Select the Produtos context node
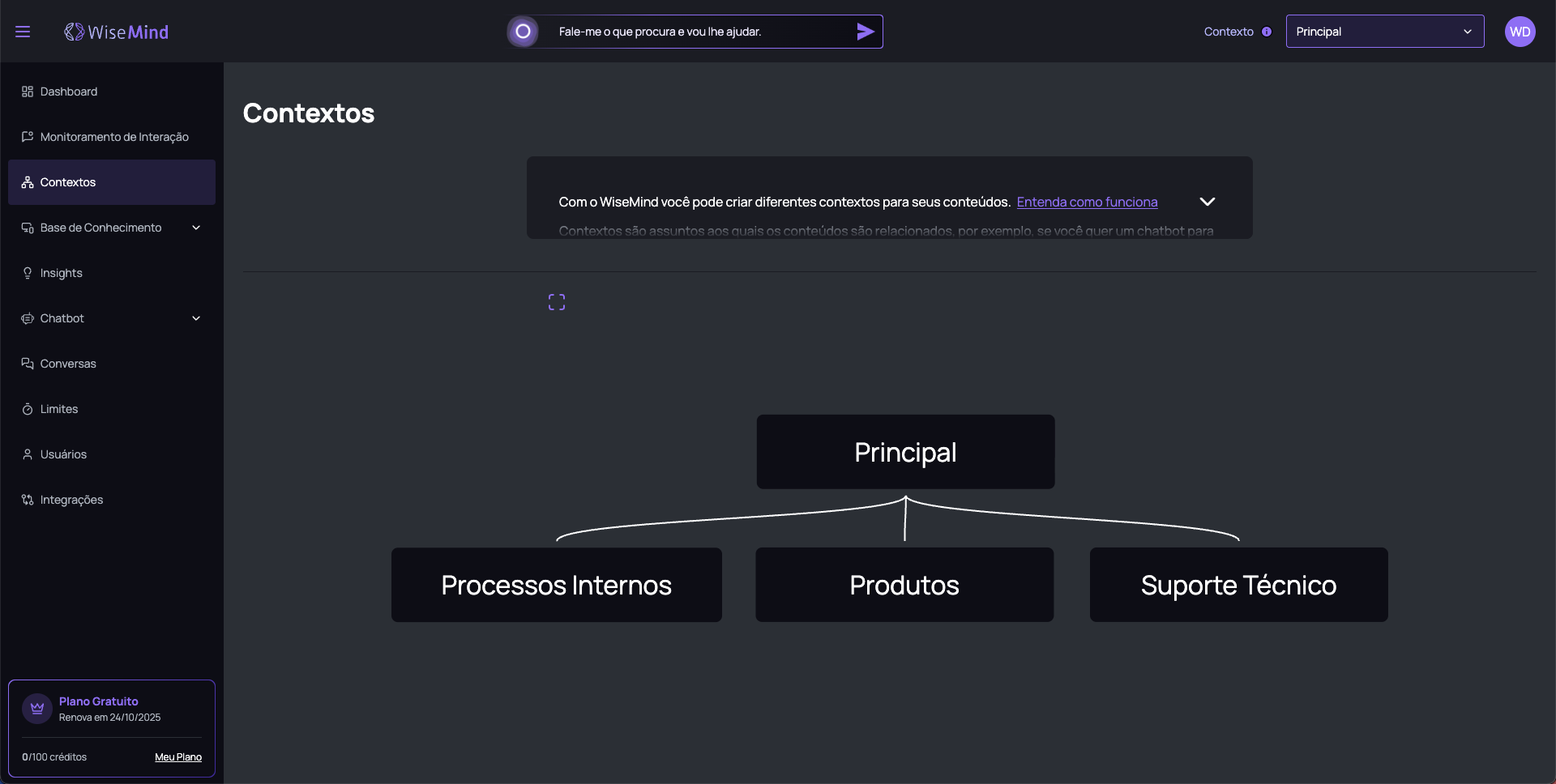Screen dimensions: 1556x784 pyautogui.click(x=904, y=585)
